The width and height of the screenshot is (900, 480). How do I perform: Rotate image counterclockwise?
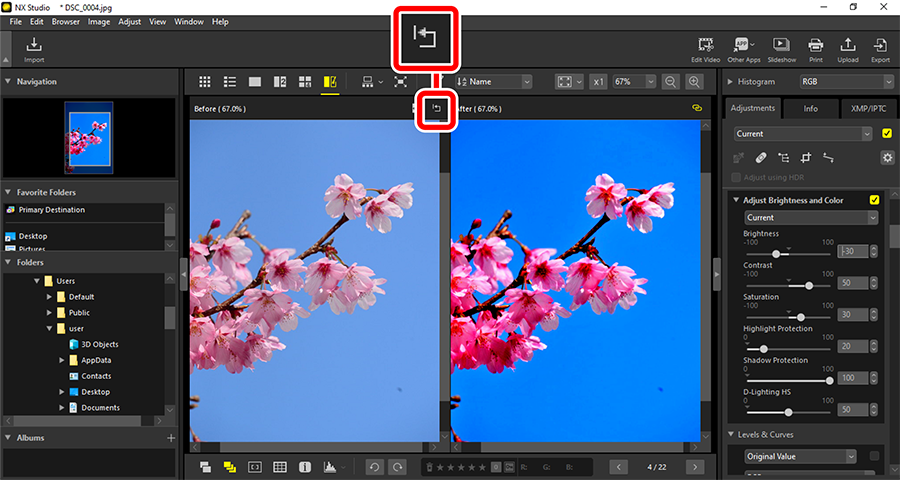374,467
